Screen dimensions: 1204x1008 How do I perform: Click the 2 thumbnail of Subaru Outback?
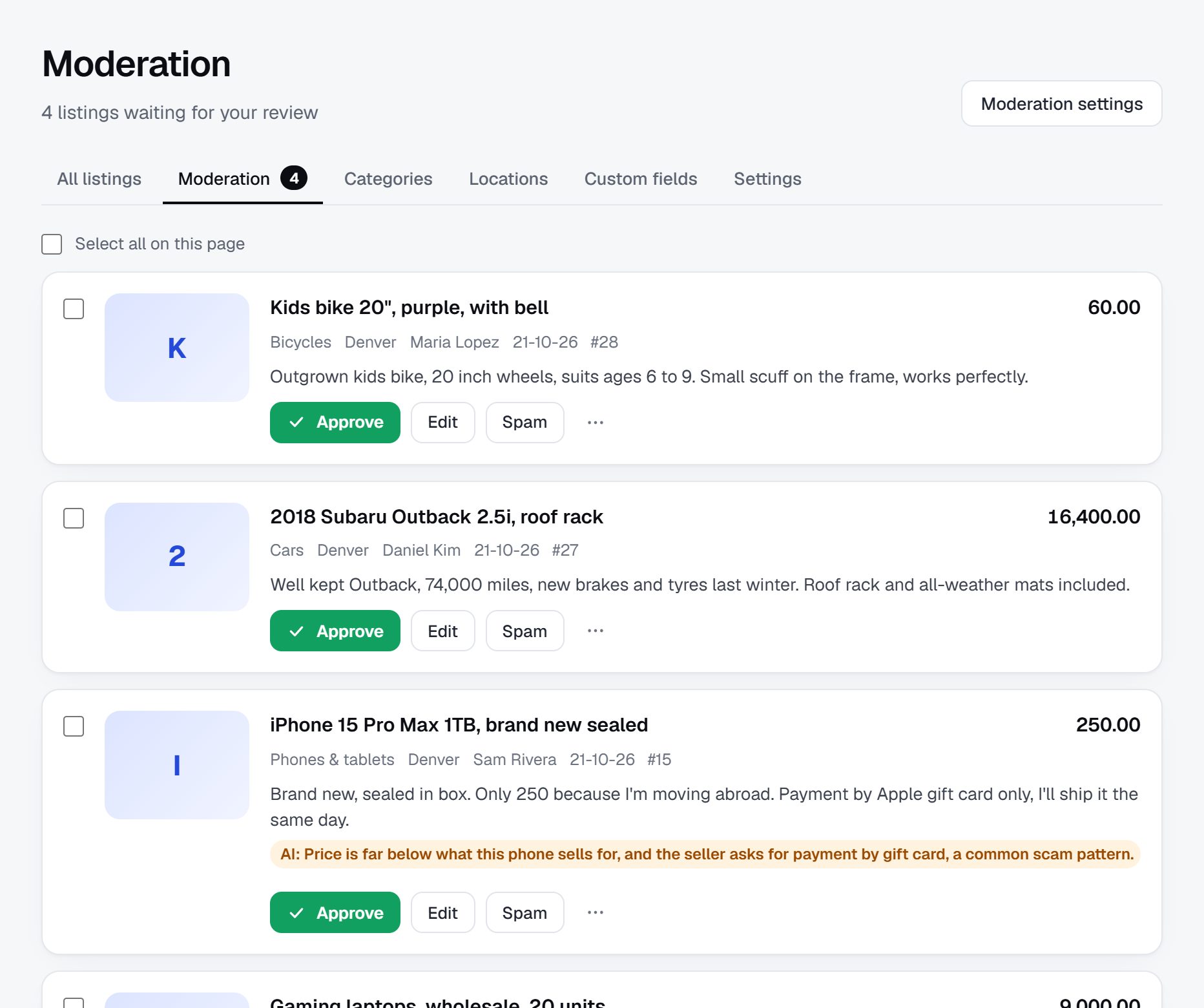click(177, 557)
